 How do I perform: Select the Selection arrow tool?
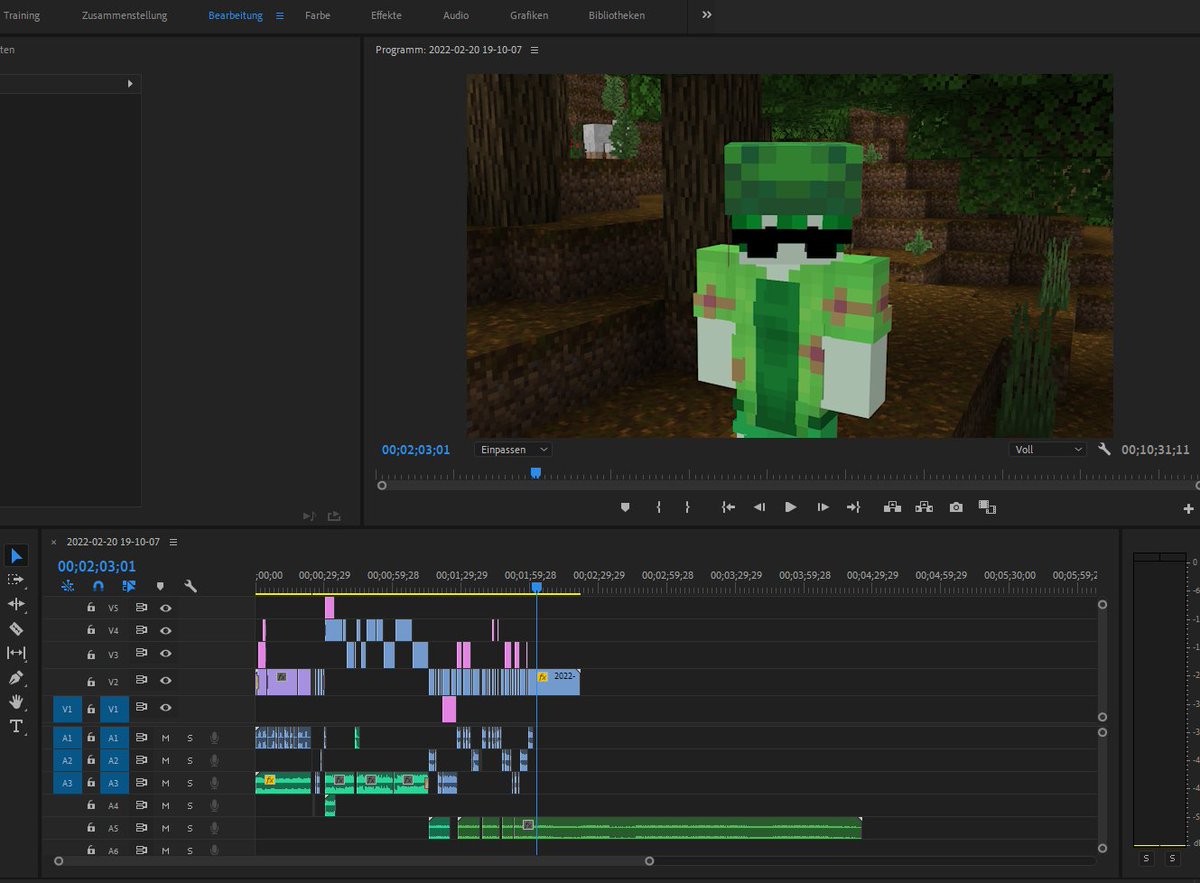pyautogui.click(x=17, y=555)
